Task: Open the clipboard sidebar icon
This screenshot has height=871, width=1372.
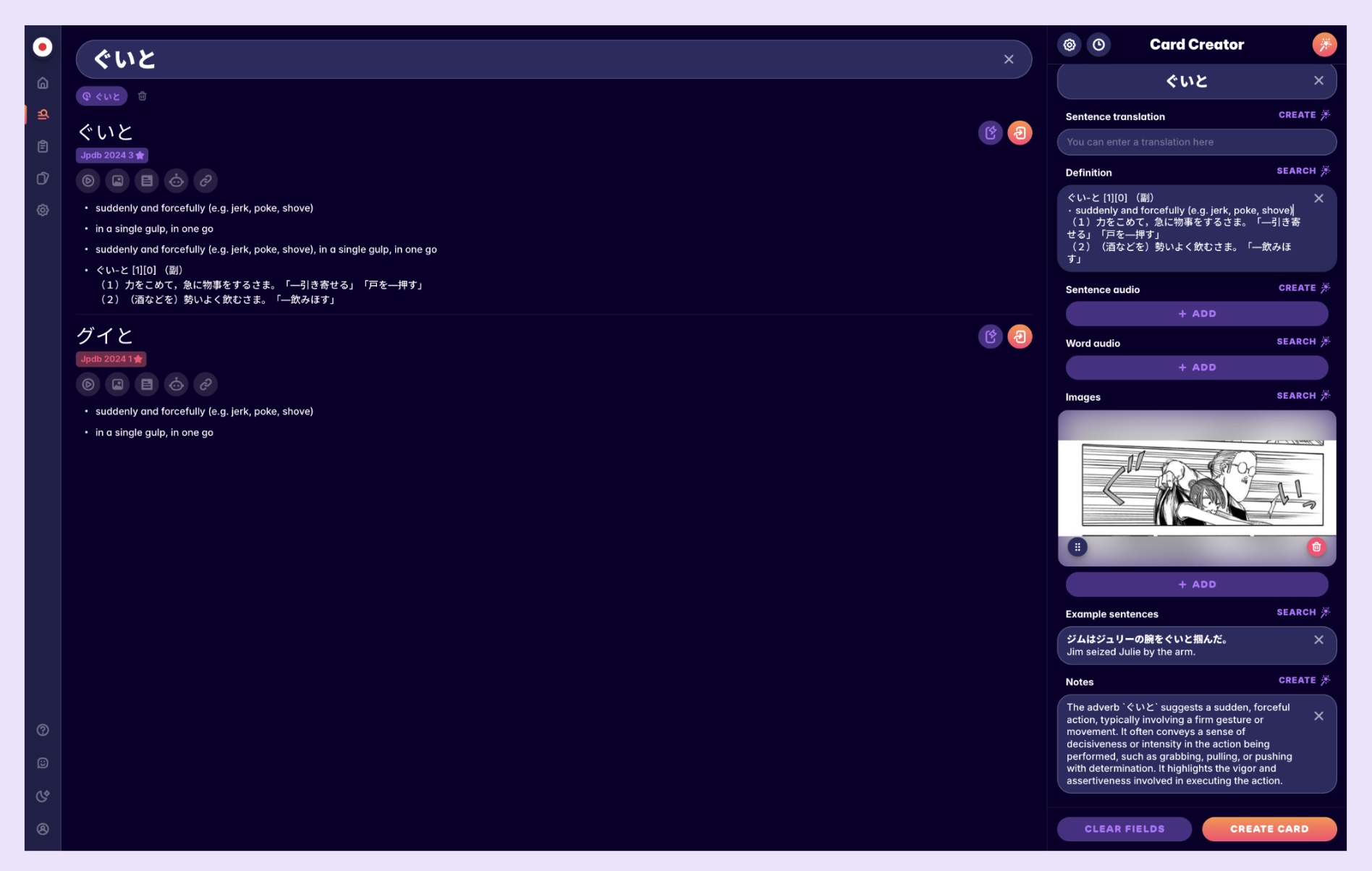Action: pyautogui.click(x=43, y=146)
